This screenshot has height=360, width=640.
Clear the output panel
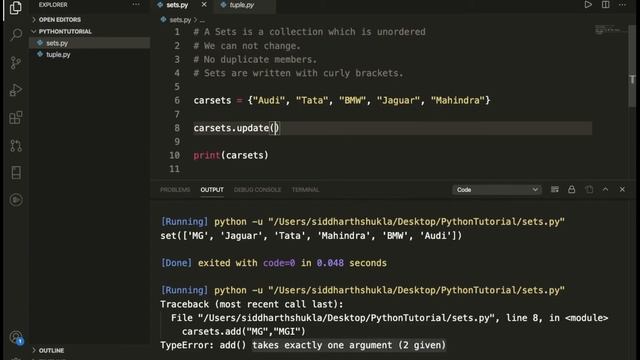pos(555,189)
